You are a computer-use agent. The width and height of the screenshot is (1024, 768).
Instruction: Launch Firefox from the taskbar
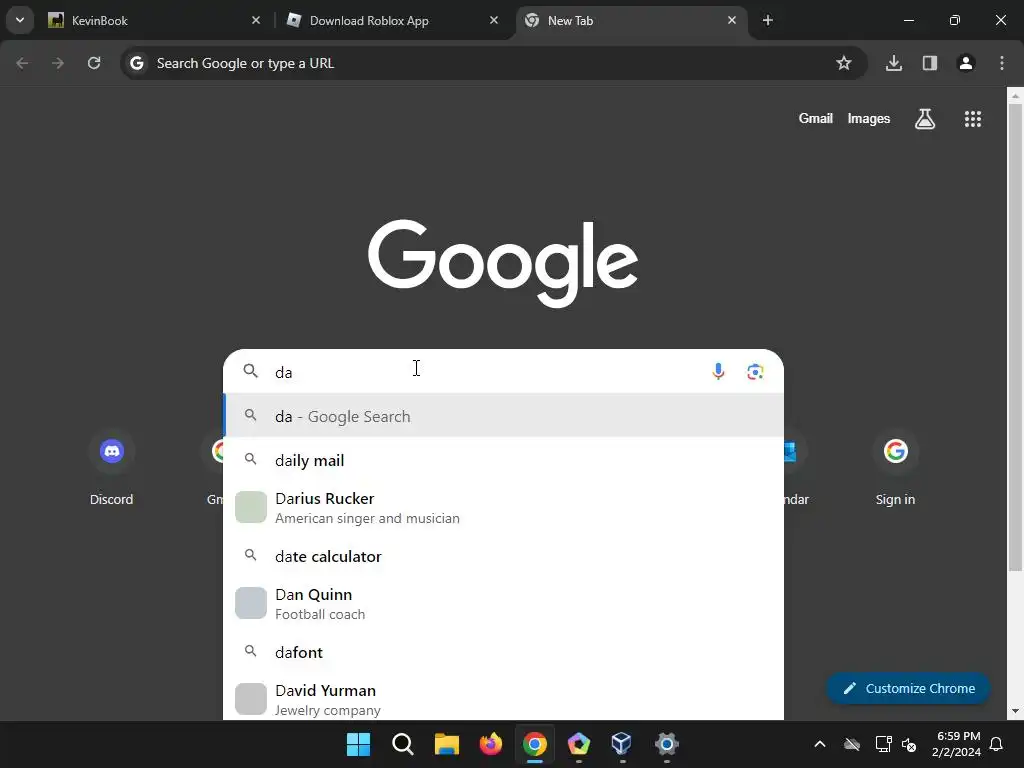tap(490, 744)
